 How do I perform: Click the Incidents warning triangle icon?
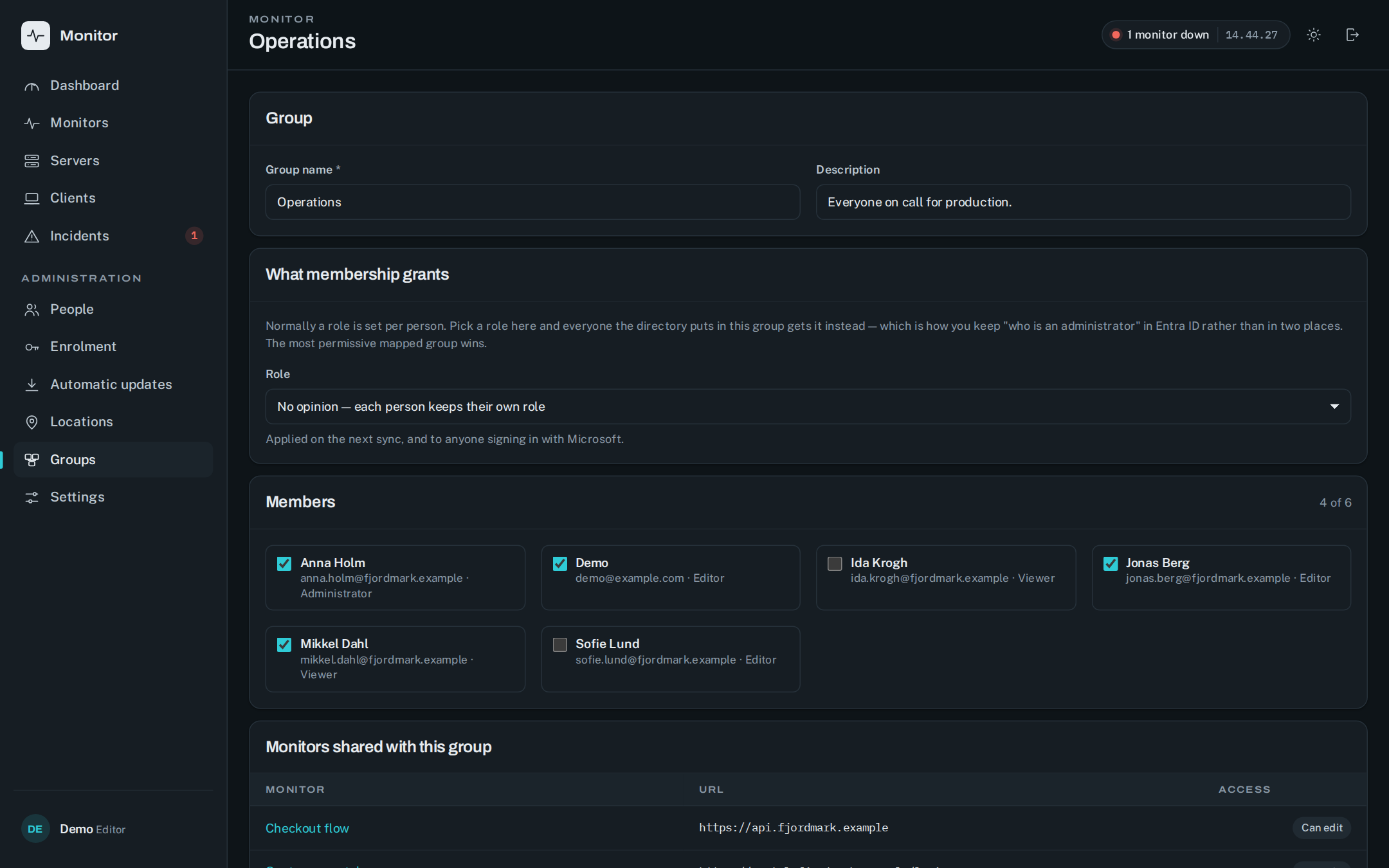click(x=32, y=236)
